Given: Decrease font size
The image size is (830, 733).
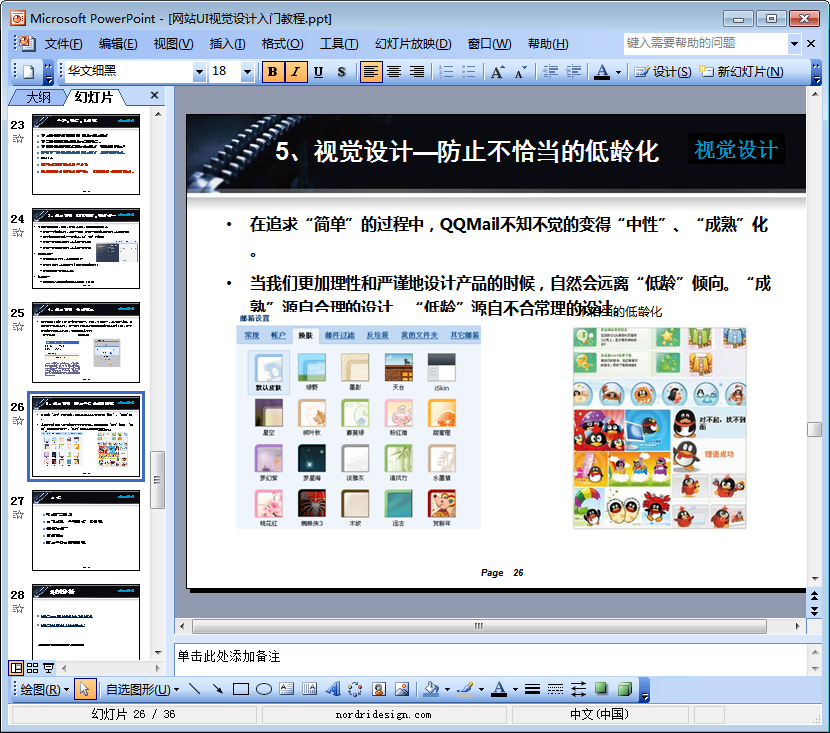Looking at the screenshot, I should point(521,71).
